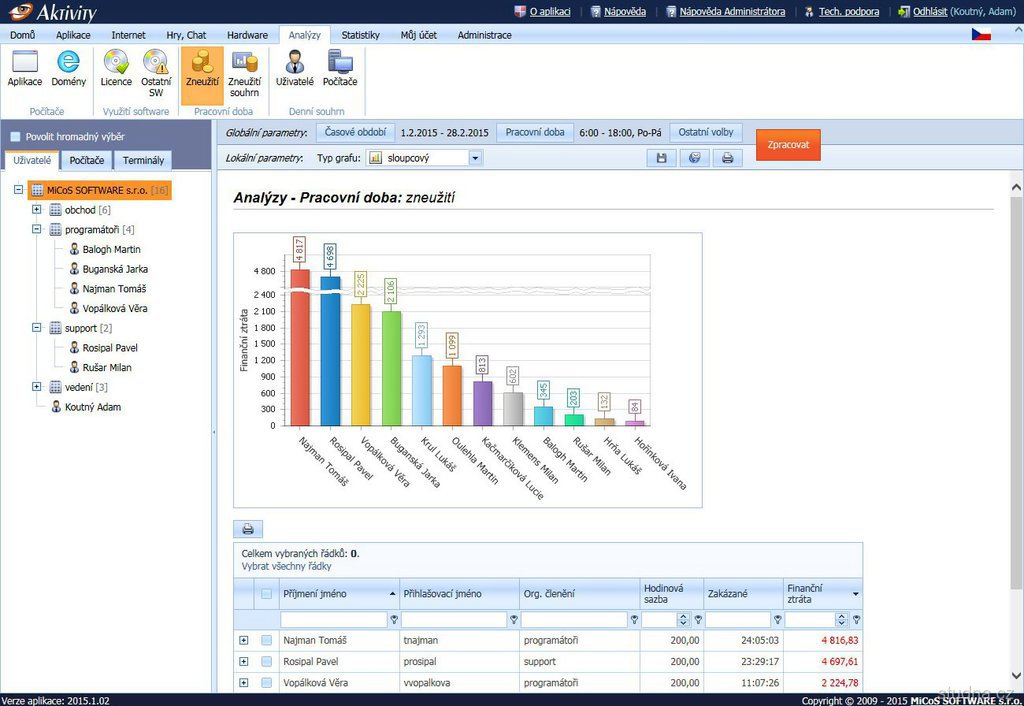Check the Najman Tomáš row checkbox
The image size is (1024, 706).
pyautogui.click(x=266, y=641)
